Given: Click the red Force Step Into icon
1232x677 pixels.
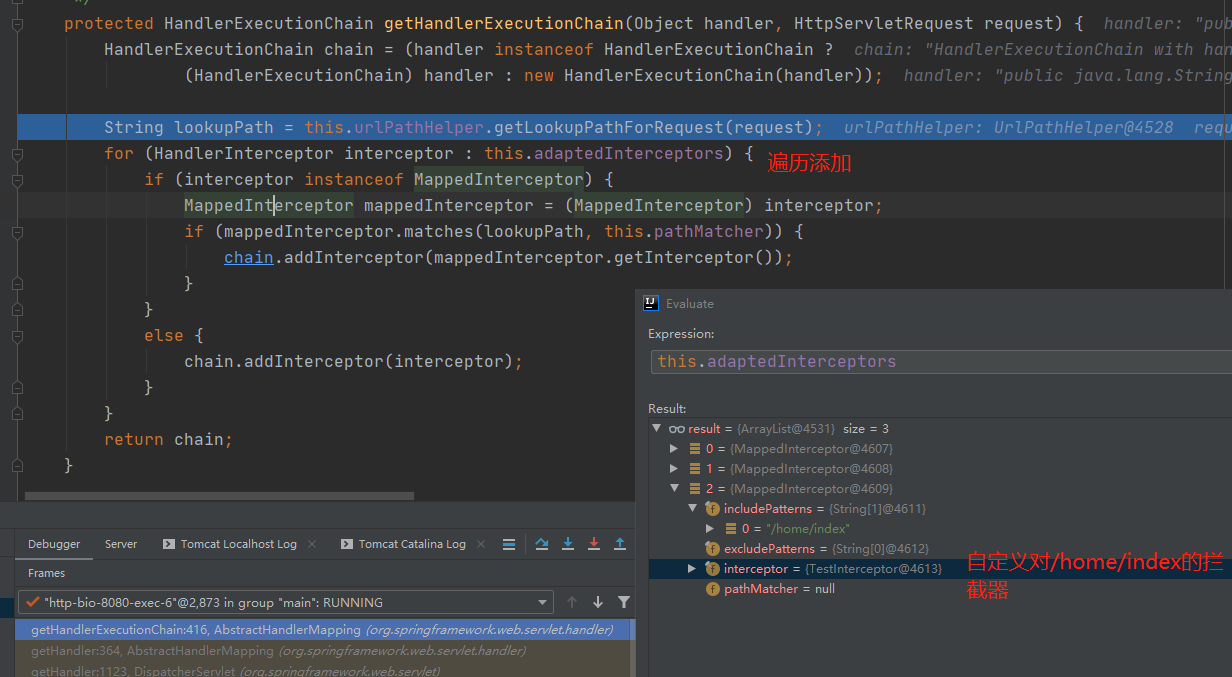Looking at the screenshot, I should pyautogui.click(x=594, y=544).
